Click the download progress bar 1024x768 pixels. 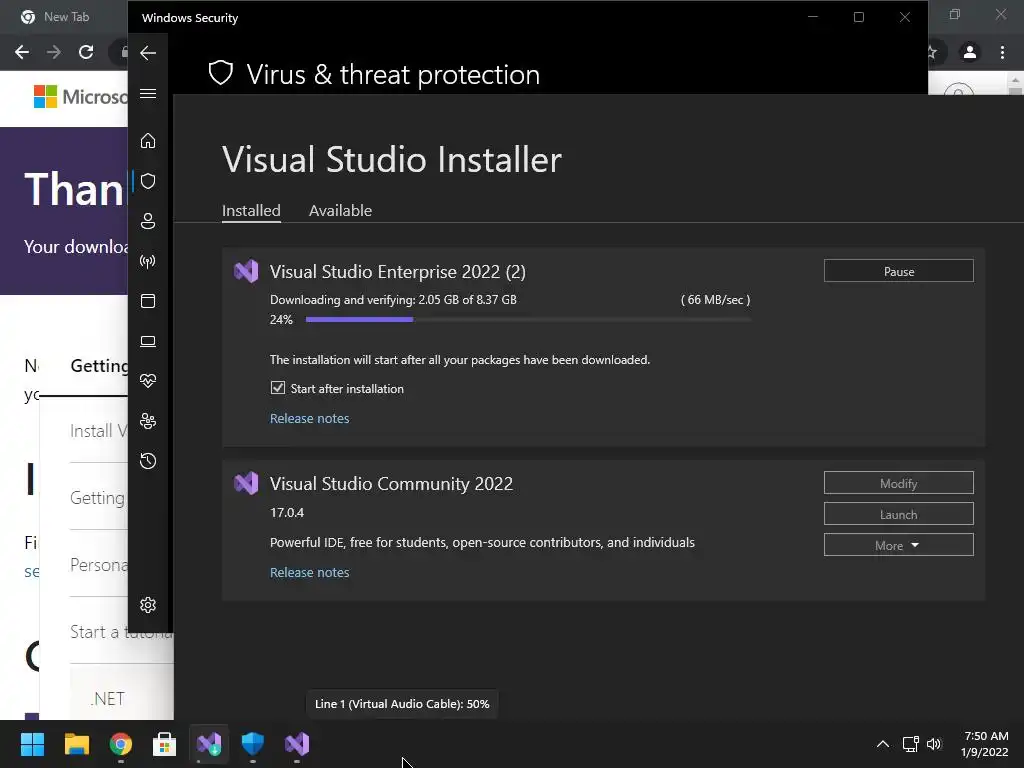[x=528, y=320]
